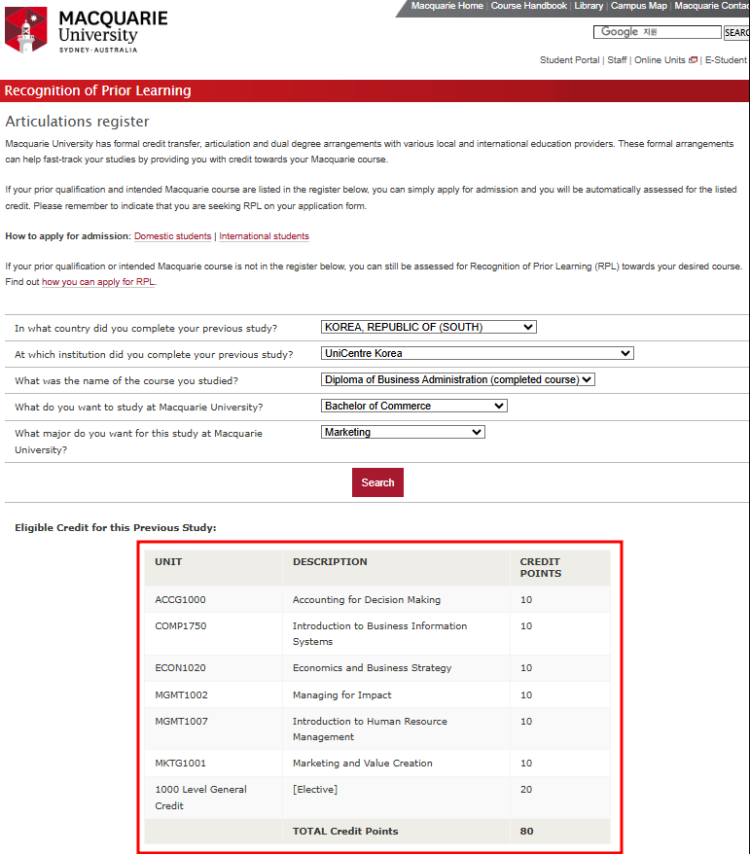Viewport: 750px width, 854px height.
Task: Open the Domestic students admission link
Action: click(x=173, y=236)
